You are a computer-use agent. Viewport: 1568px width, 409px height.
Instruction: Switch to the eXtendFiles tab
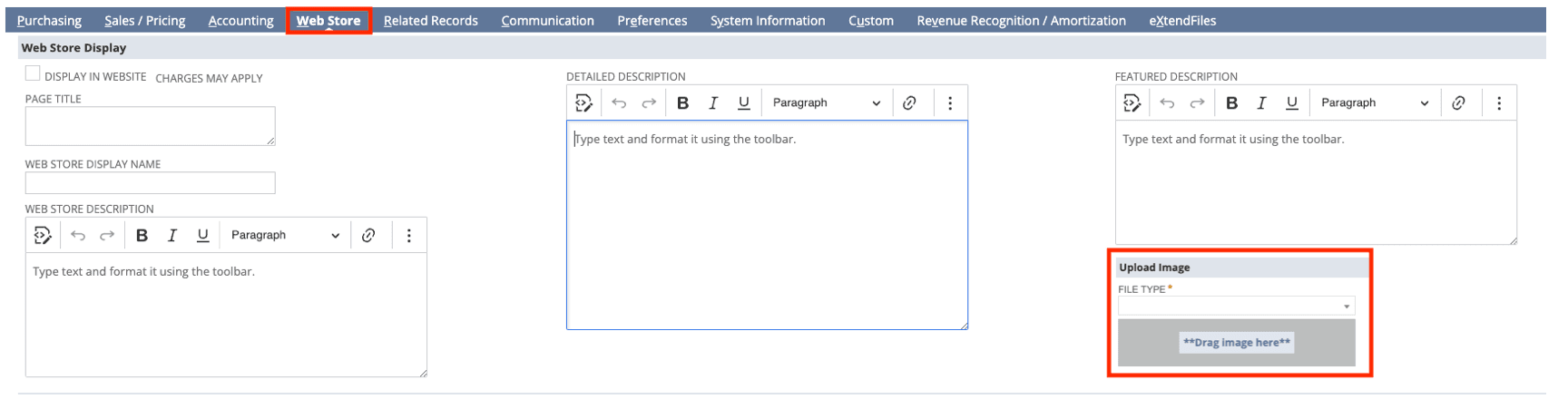[1182, 21]
